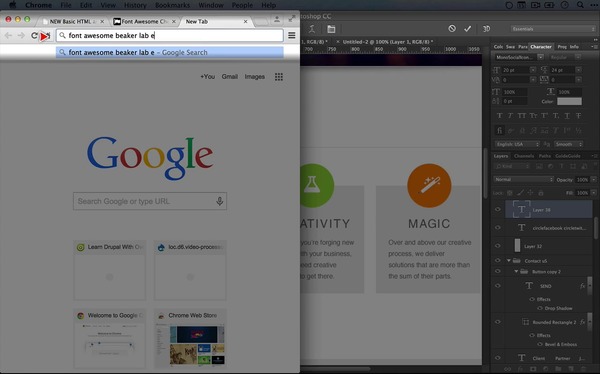This screenshot has width=600, height=374.
Task: Hide the Rounded Rectangle 2 layer via its eye icon
Action: coord(498,322)
